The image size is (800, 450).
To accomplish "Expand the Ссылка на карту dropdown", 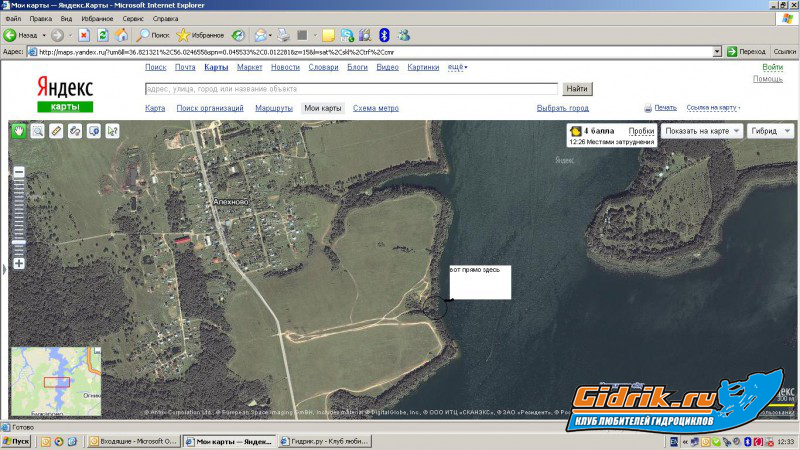I will (x=714, y=108).
